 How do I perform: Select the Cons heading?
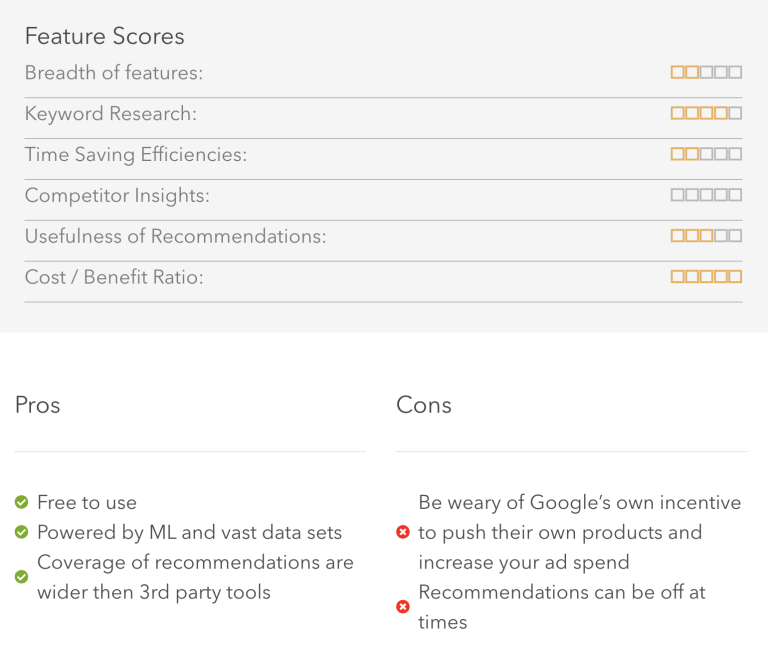click(424, 405)
